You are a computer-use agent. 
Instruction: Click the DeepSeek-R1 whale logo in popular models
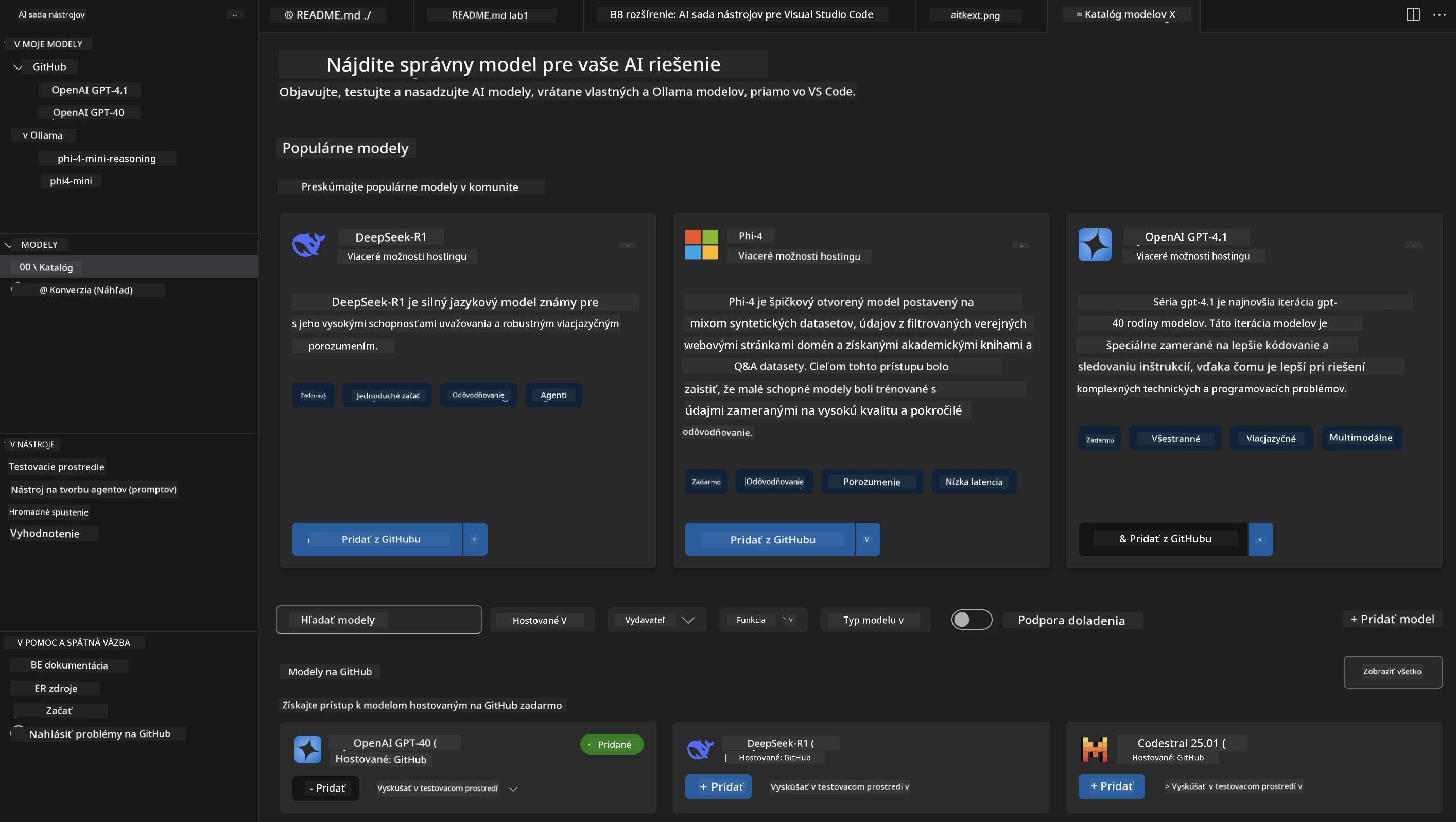[308, 245]
